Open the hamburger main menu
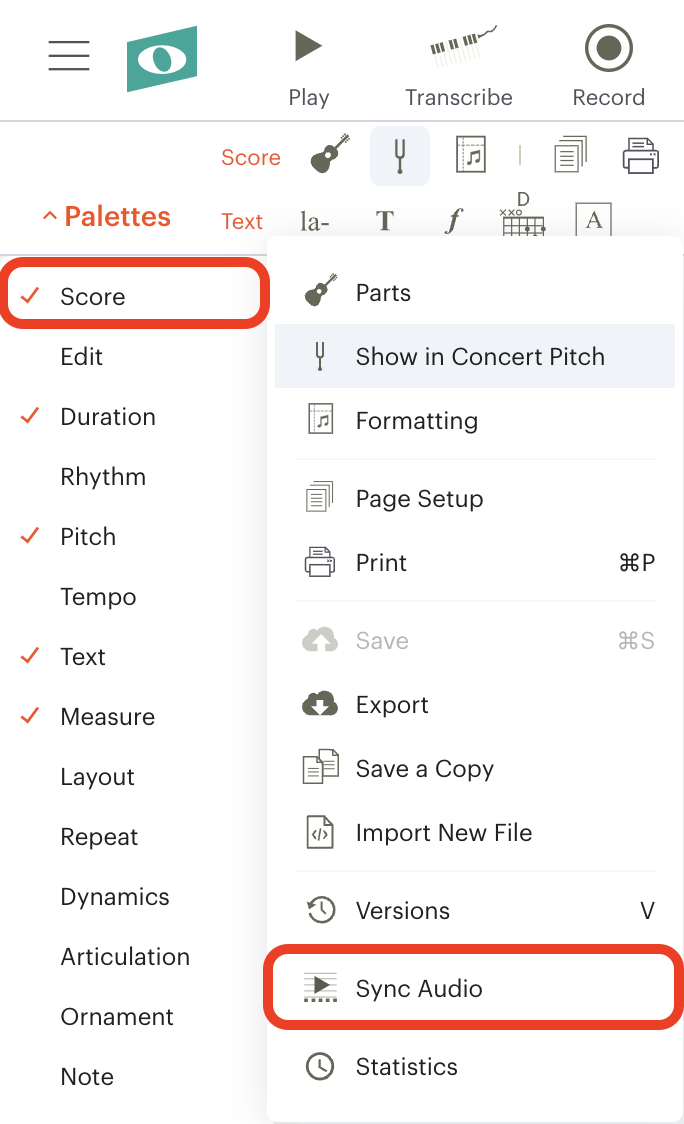This screenshot has height=1124, width=684. click(x=69, y=55)
